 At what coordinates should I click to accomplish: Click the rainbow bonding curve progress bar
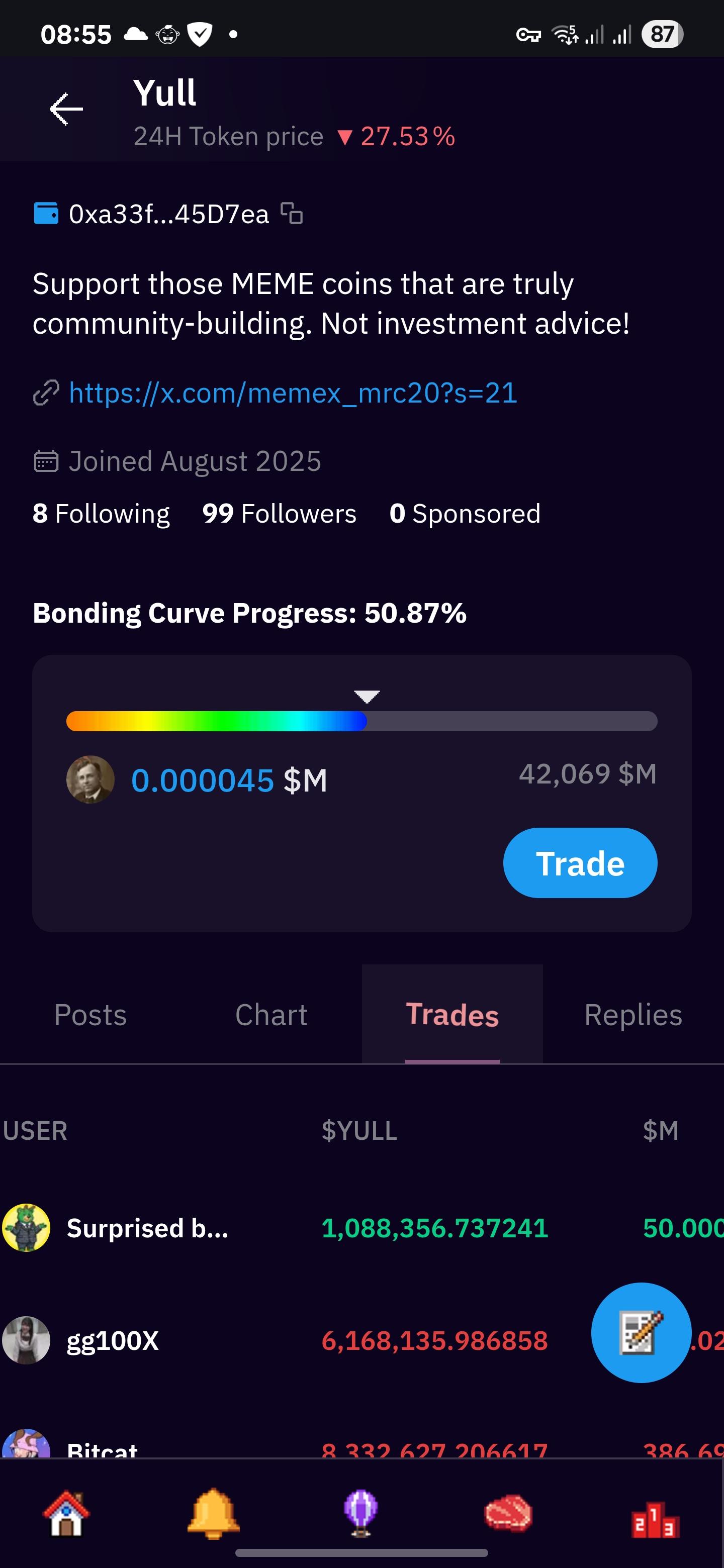(x=361, y=721)
